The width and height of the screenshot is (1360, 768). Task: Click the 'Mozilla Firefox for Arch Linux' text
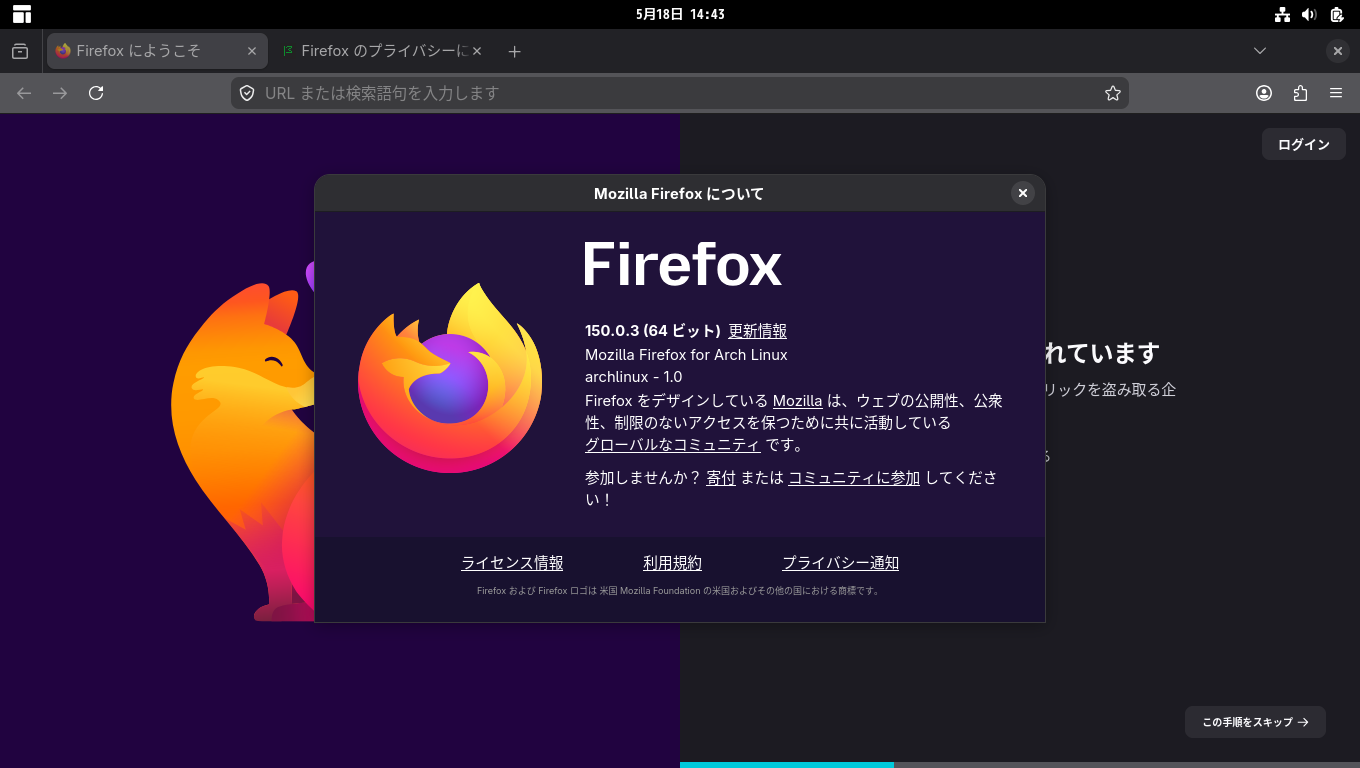pos(686,355)
